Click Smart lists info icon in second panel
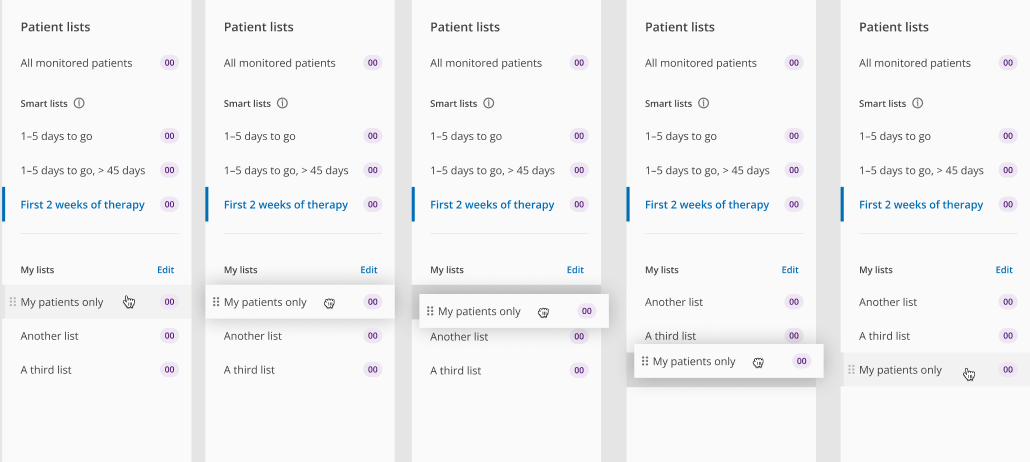Image resolution: width=1030 pixels, height=462 pixels. (283, 103)
